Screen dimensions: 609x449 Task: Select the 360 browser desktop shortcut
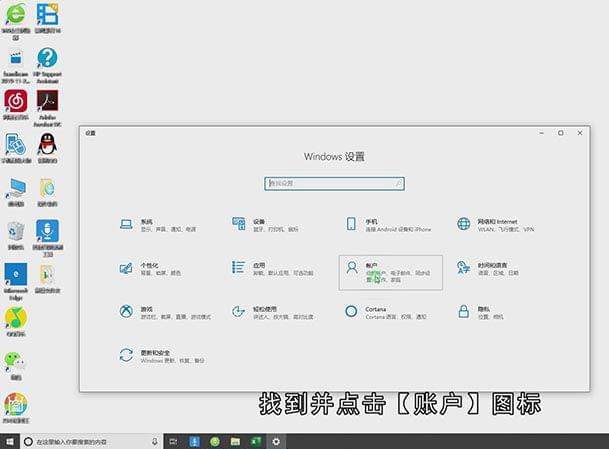(15, 21)
